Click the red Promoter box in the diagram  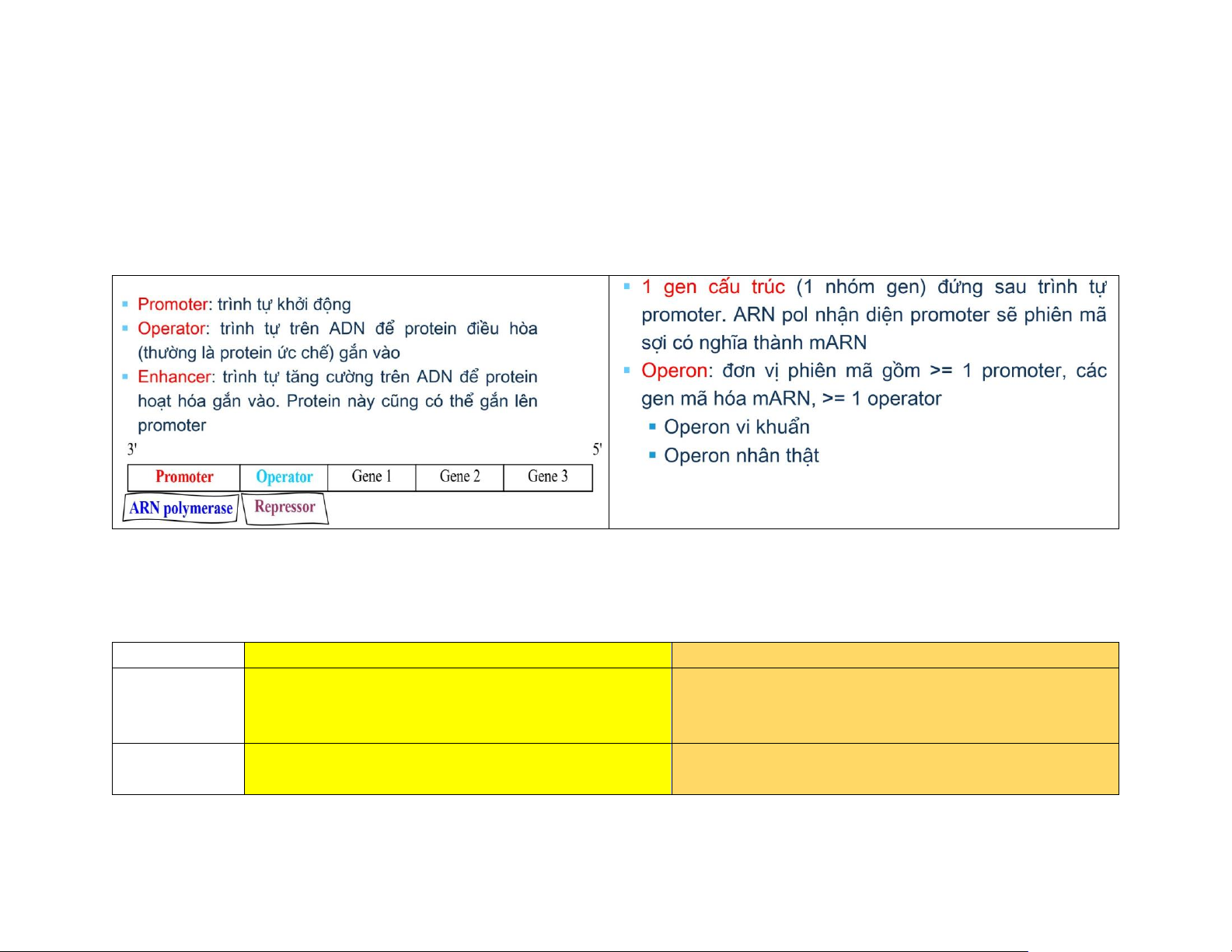point(184,477)
